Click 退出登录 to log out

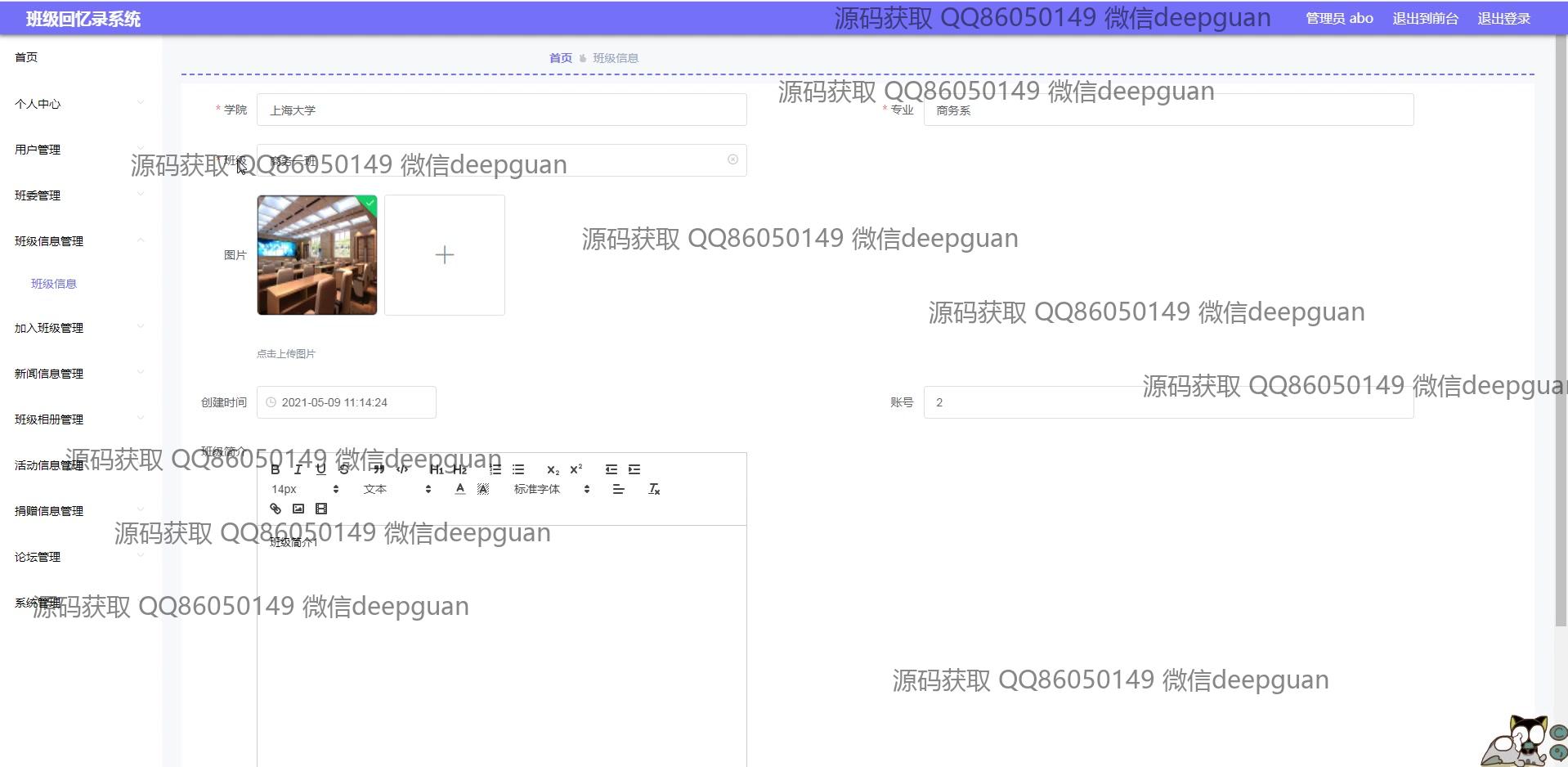(1503, 19)
